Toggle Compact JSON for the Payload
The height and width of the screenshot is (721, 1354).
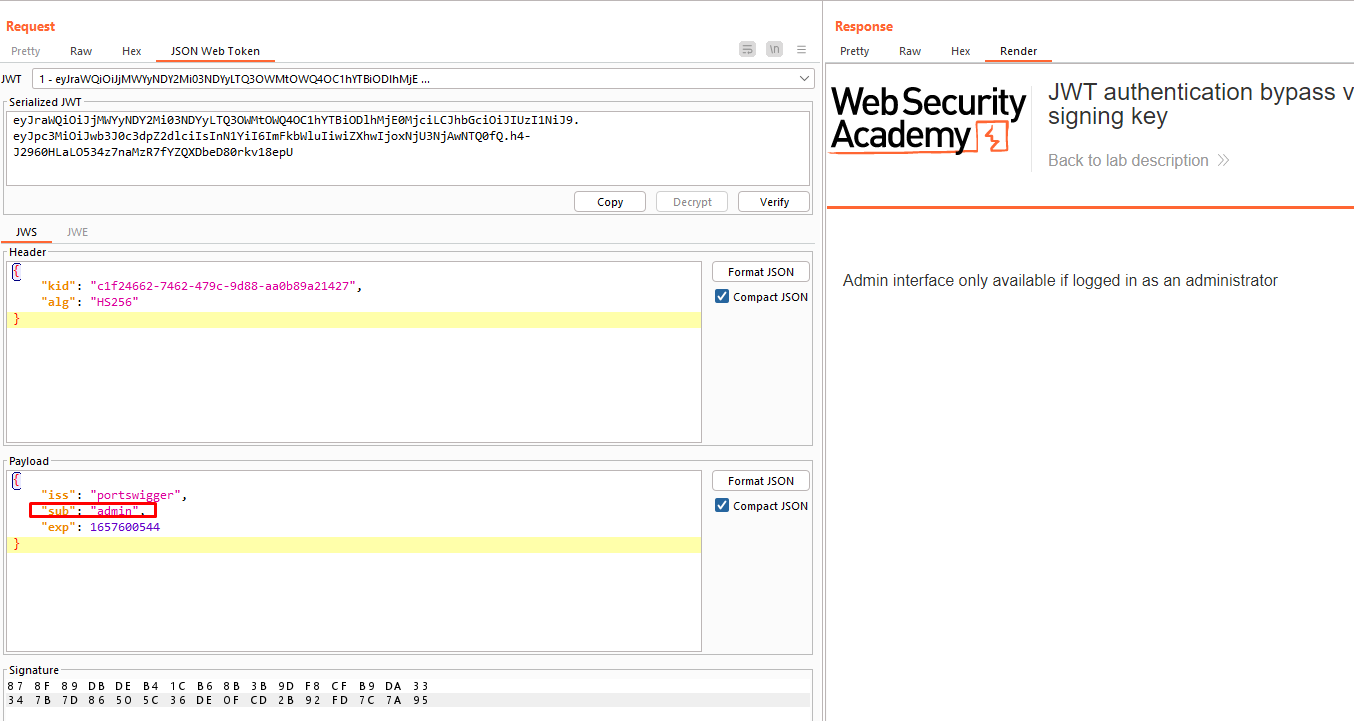[722, 506]
